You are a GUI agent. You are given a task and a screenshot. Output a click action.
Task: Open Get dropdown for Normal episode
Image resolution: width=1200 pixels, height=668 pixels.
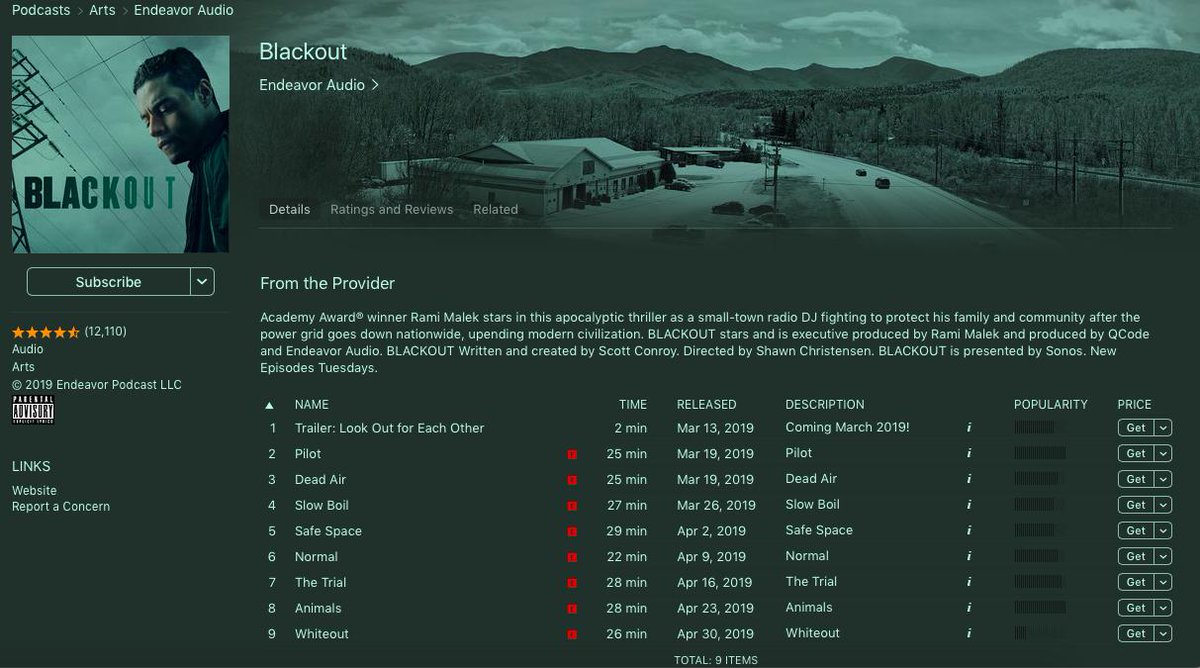(x=1163, y=556)
